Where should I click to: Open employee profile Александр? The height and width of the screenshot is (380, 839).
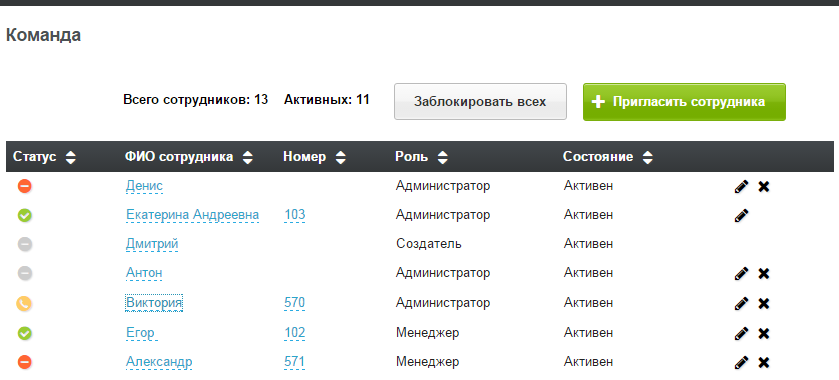point(159,362)
